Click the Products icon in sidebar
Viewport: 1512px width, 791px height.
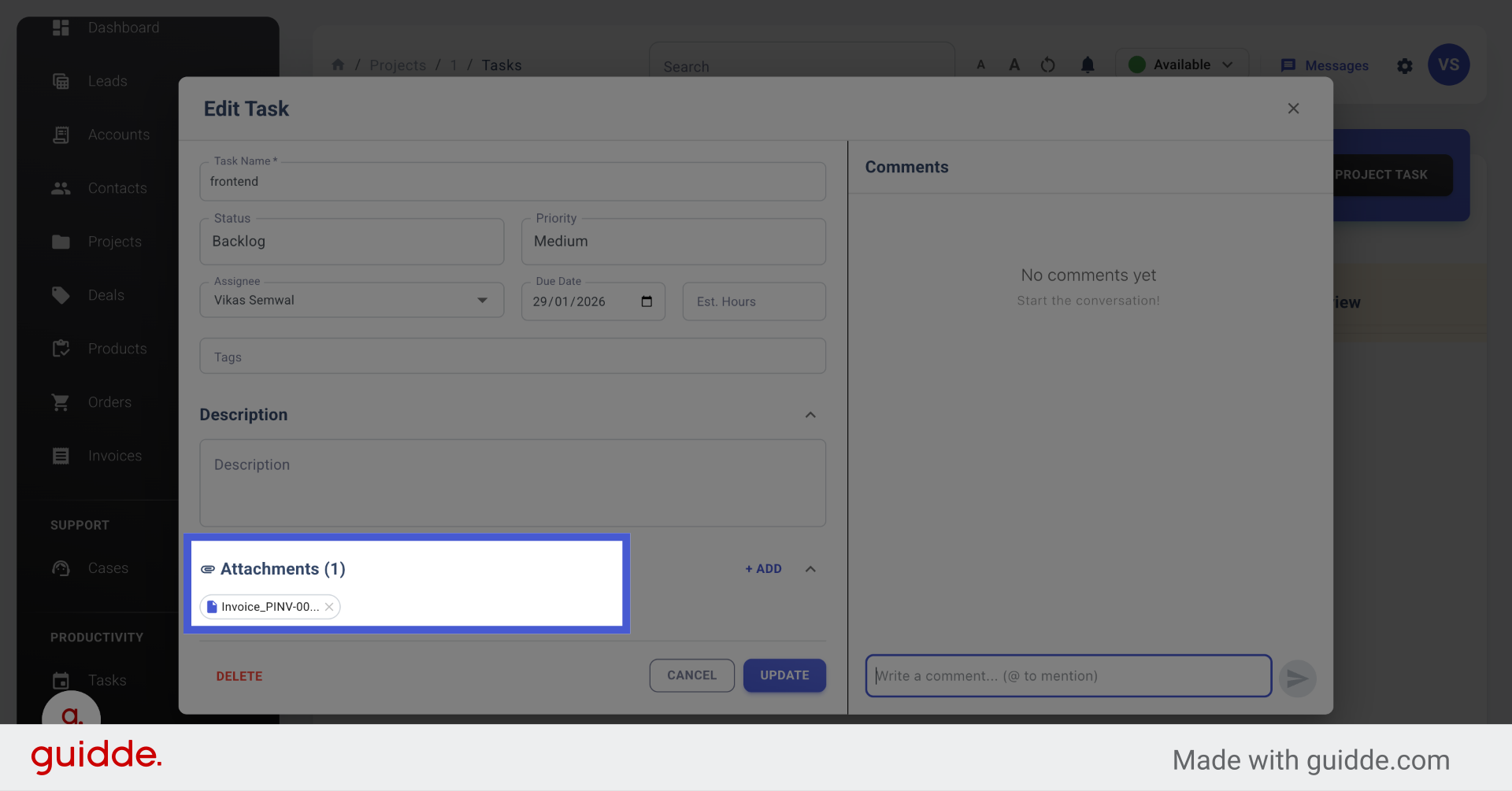tap(61, 349)
